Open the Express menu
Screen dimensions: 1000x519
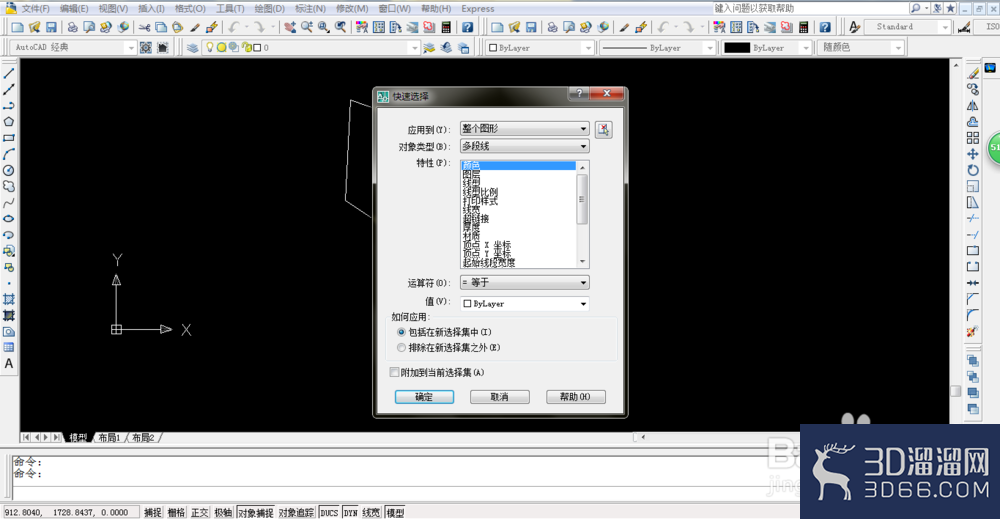click(478, 8)
